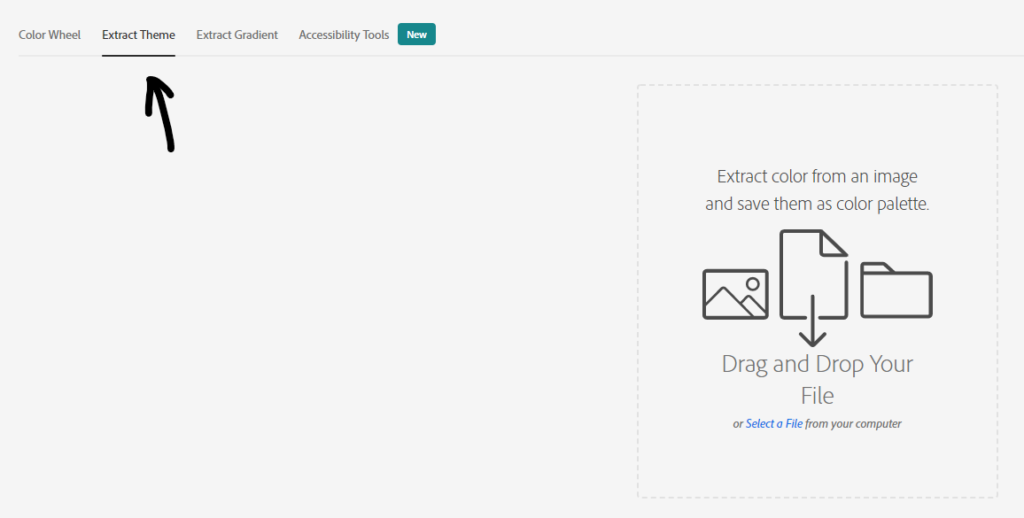The image size is (1024, 518).
Task: Click the 'Drag and Drop Your' heading text
Action: tap(817, 364)
